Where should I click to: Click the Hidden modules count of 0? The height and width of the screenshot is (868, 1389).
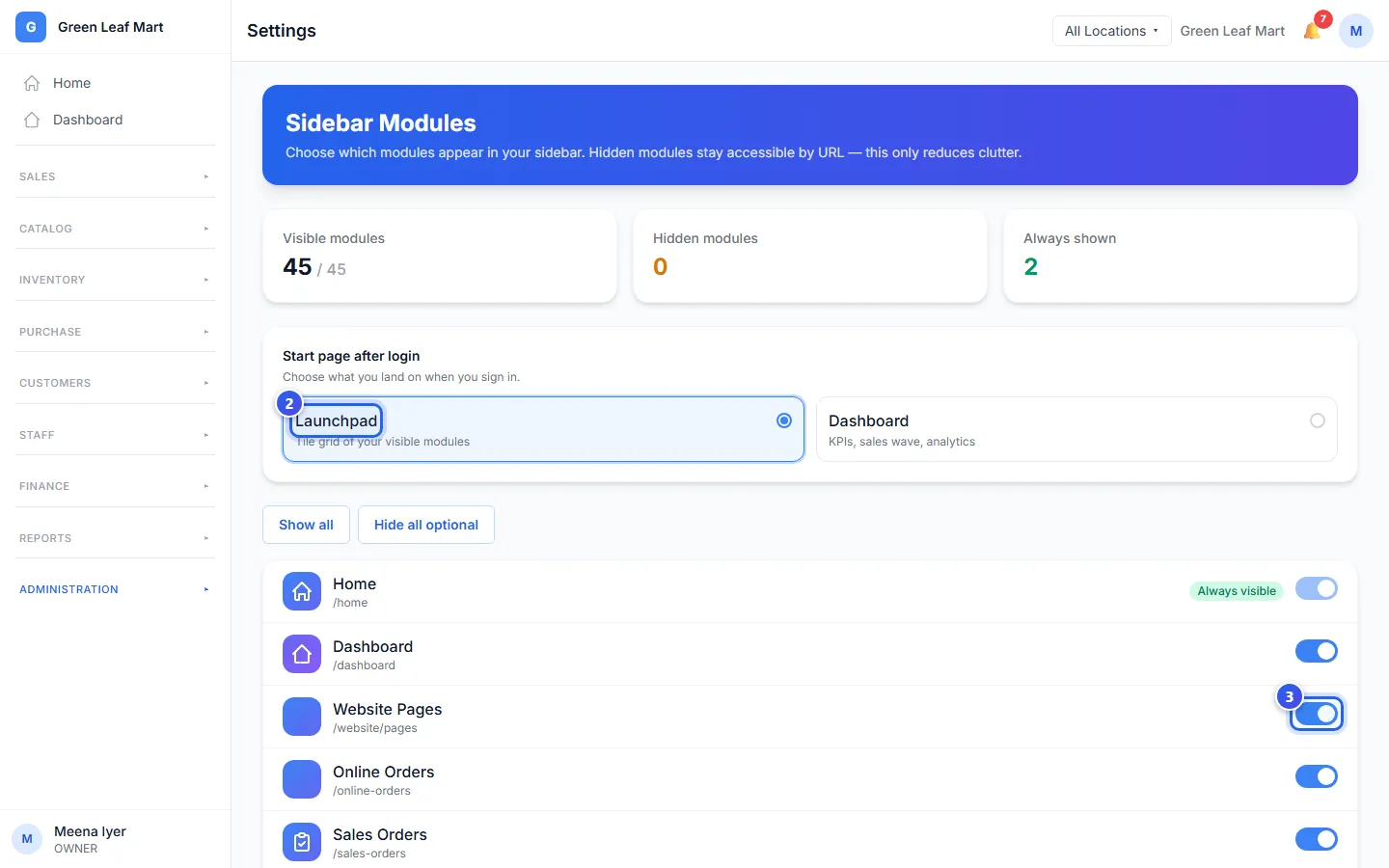coord(660,267)
